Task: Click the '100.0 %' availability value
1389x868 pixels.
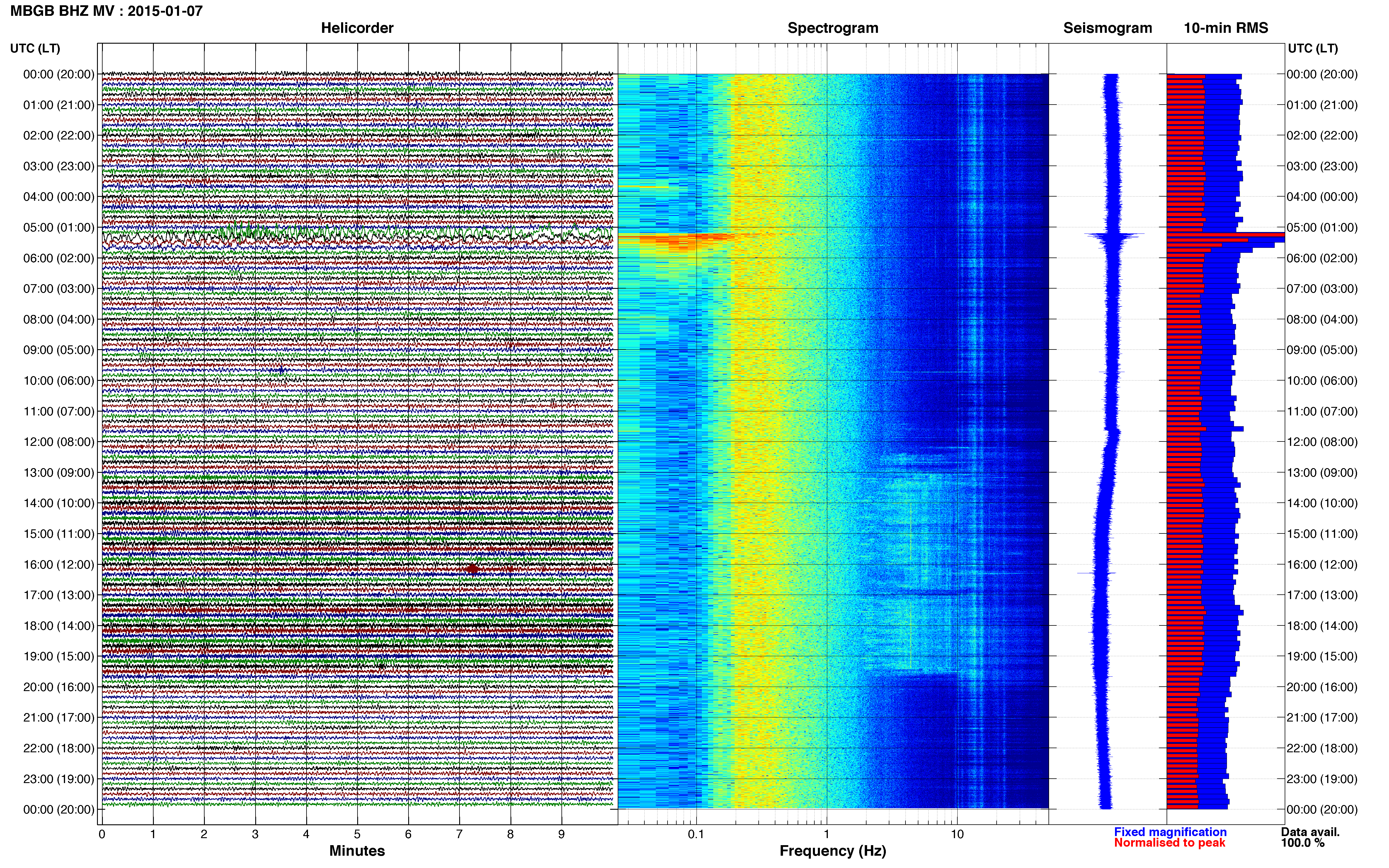Action: tap(1303, 843)
